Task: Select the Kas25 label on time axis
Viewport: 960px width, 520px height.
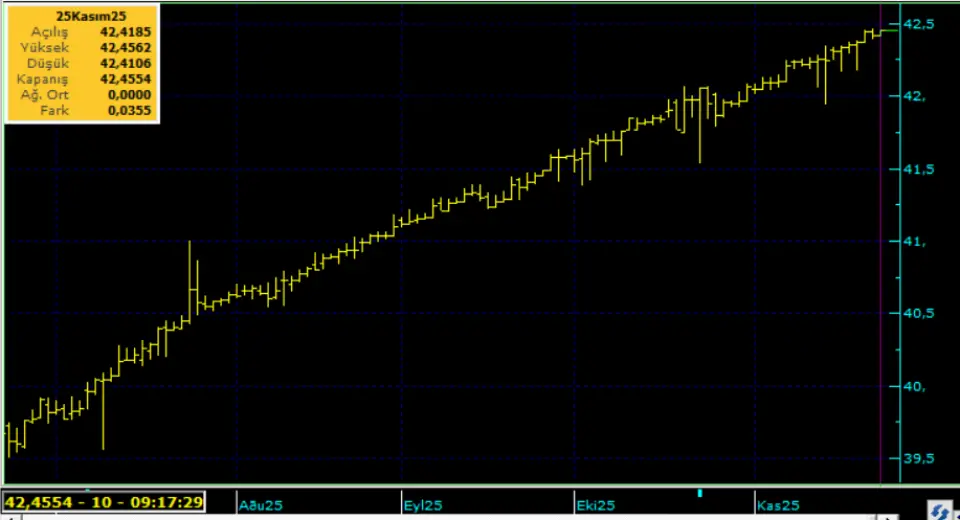Action: pyautogui.click(x=777, y=506)
